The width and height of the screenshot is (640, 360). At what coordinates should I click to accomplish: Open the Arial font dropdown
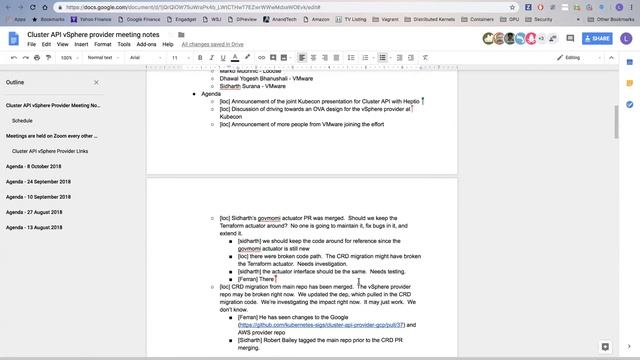click(145, 58)
